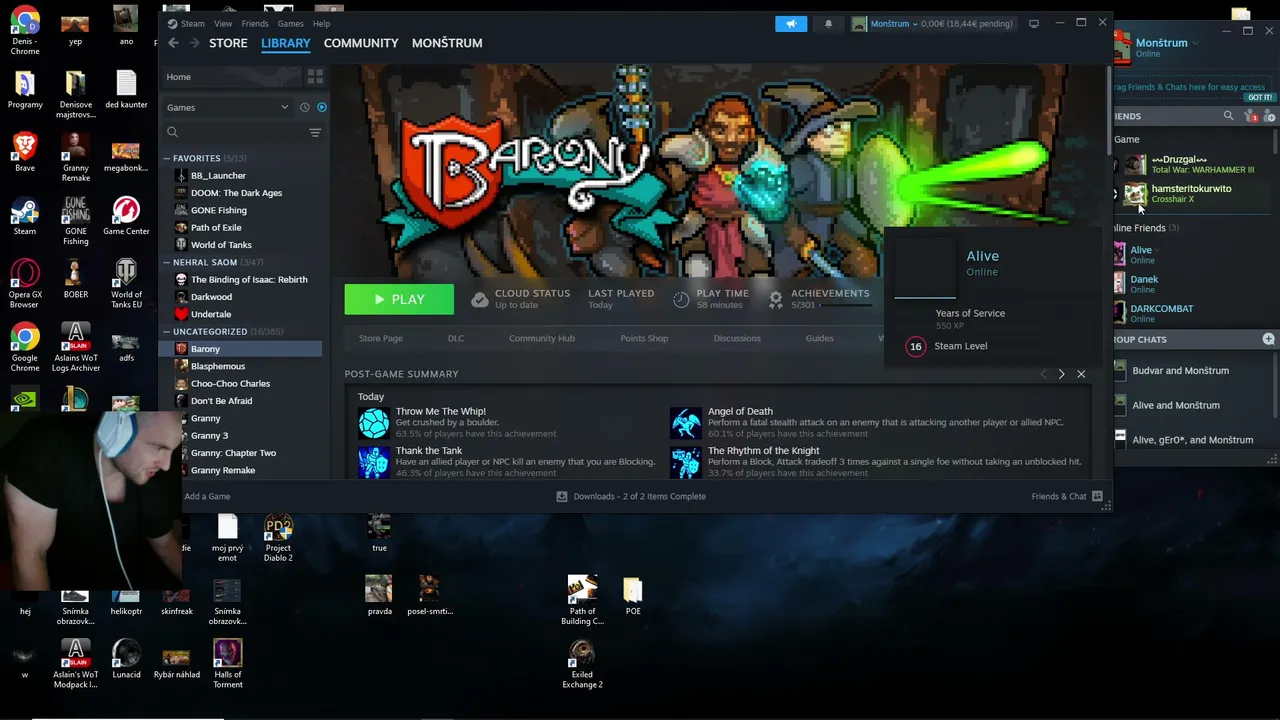
Task: Open the Barony Store Page link
Action: pos(380,338)
